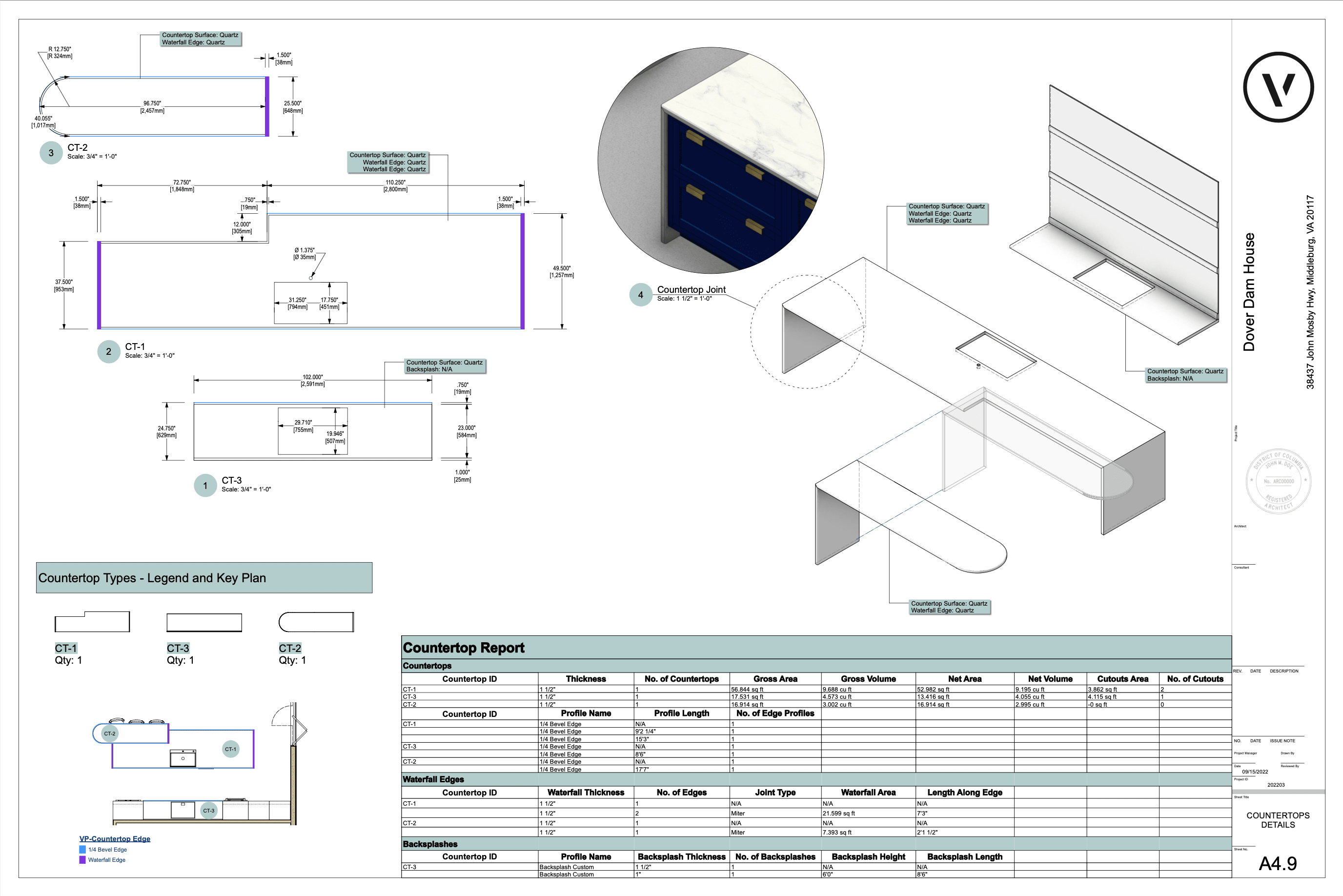Image resolution: width=1343 pixels, height=896 pixels.
Task: Click drawing number 1 bubble for CT-3
Action: [x=205, y=486]
